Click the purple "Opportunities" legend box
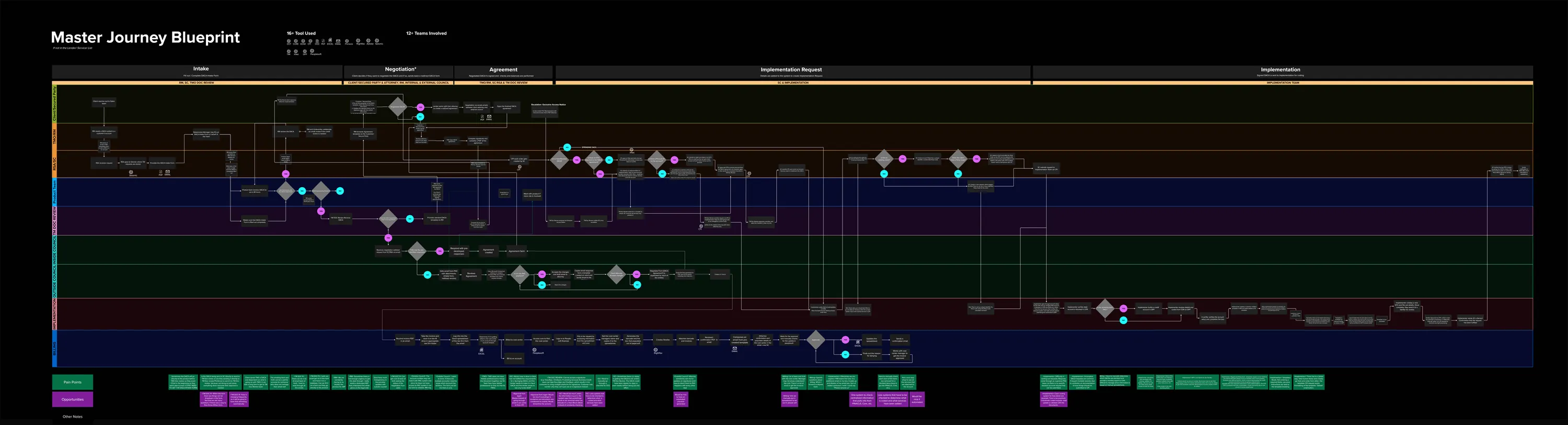 tap(73, 399)
